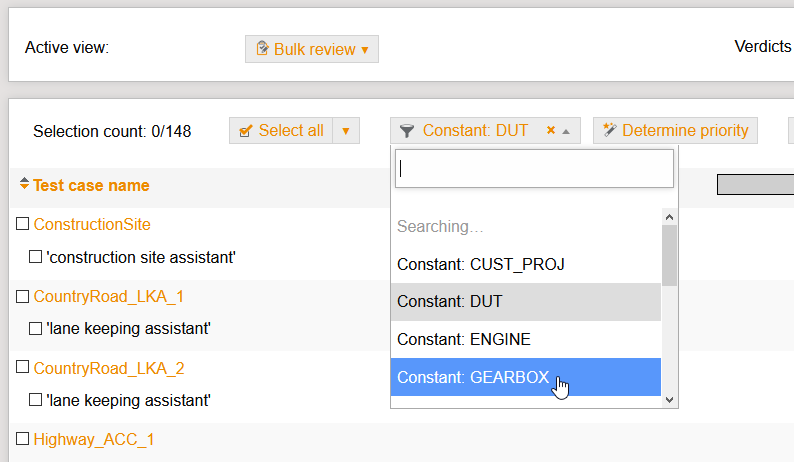Choose Constant: GEARBOX from the list

tap(473, 377)
